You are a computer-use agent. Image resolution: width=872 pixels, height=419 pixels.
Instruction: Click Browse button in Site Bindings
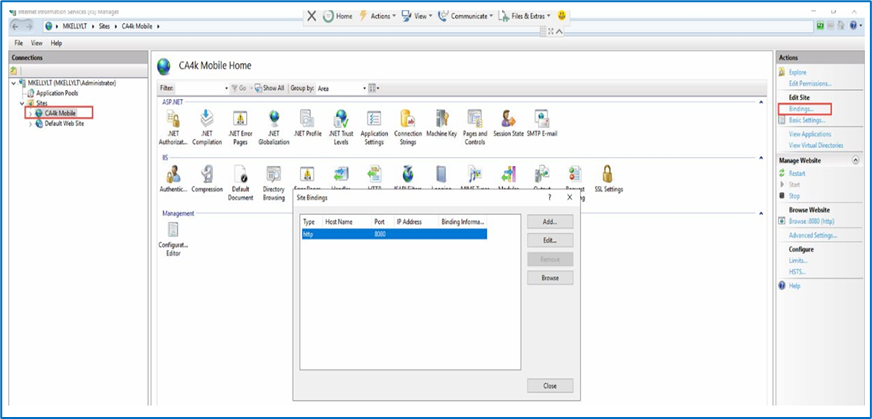click(550, 278)
